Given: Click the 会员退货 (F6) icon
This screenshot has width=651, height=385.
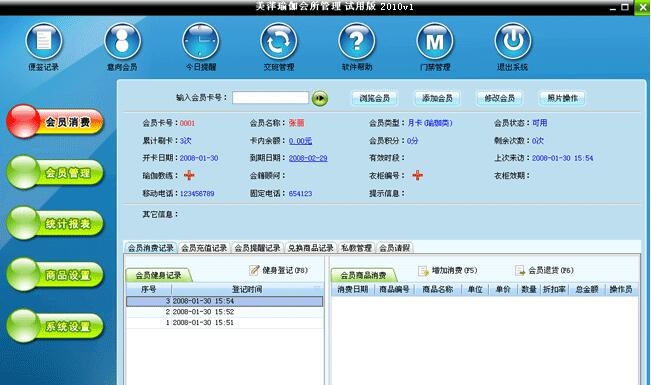Looking at the screenshot, I should [x=520, y=271].
